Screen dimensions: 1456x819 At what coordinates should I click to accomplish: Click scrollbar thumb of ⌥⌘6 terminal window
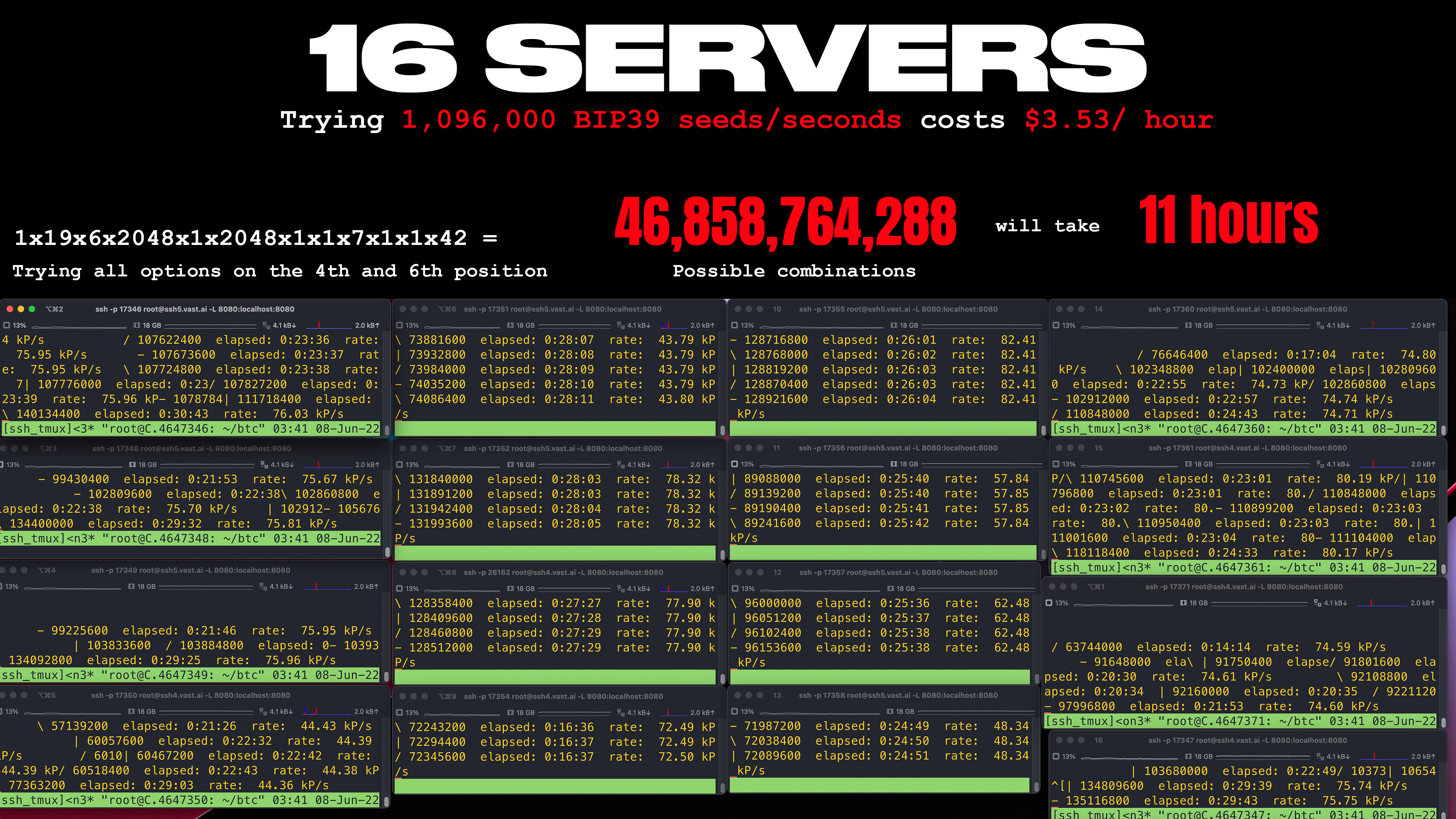(x=722, y=430)
